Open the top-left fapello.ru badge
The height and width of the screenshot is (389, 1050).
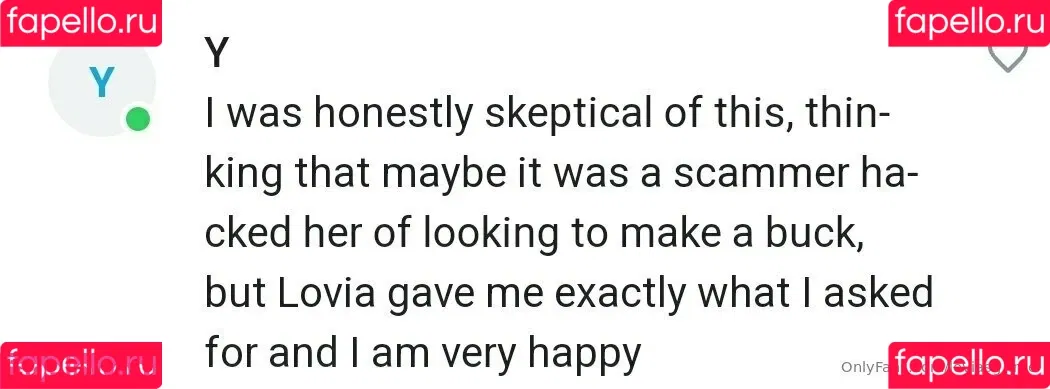tap(81, 23)
